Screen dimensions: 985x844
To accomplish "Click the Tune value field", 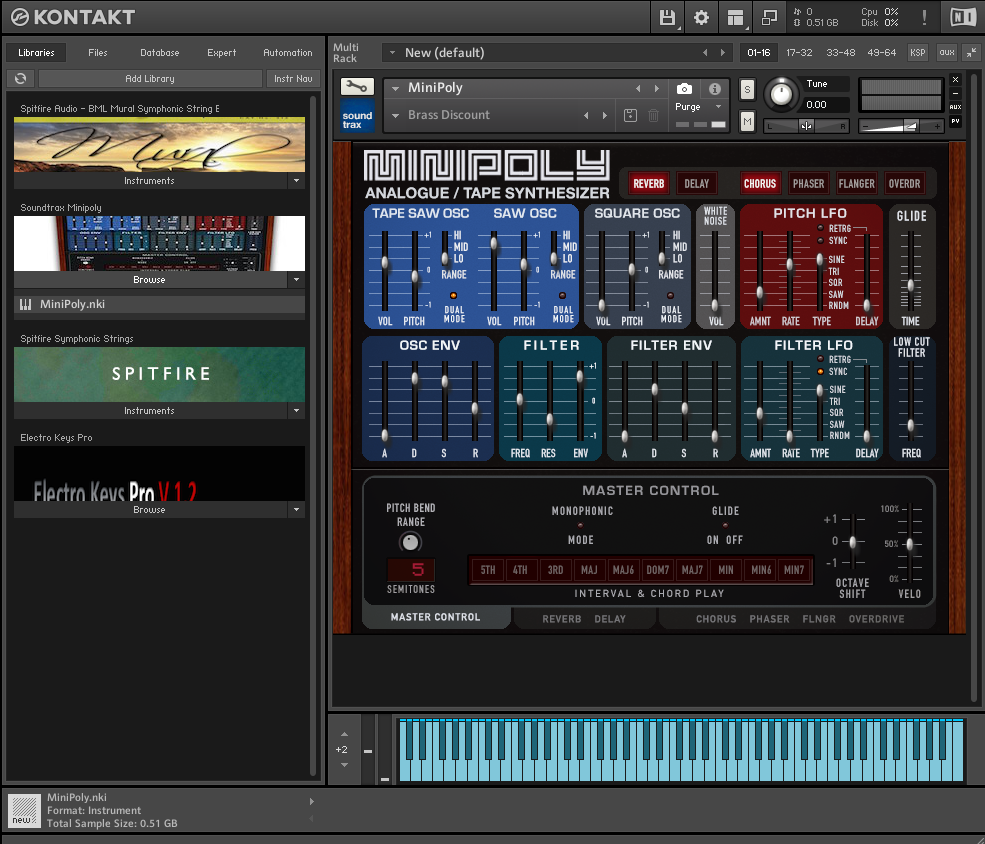I will 826,104.
